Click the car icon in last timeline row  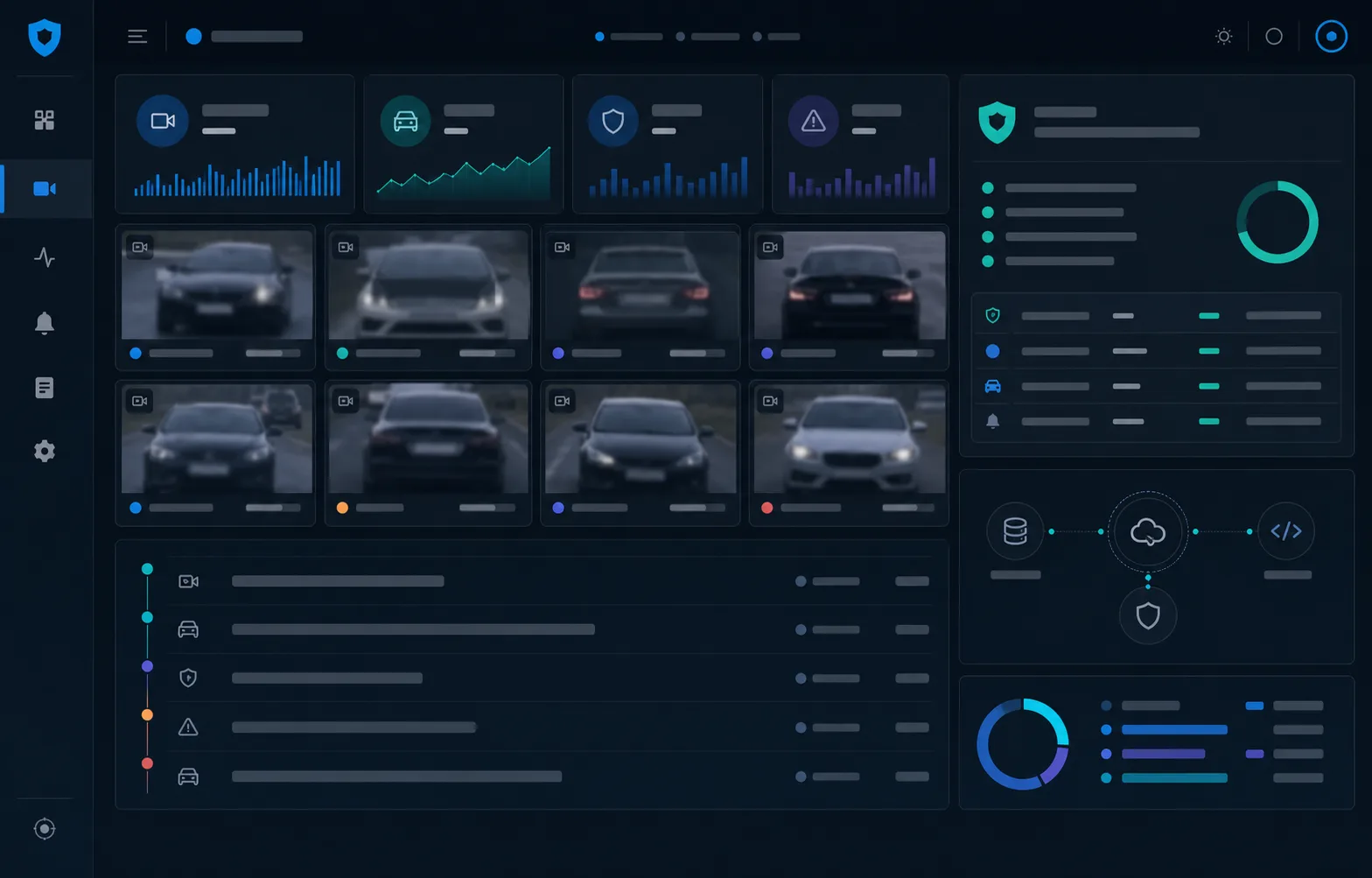coord(188,776)
